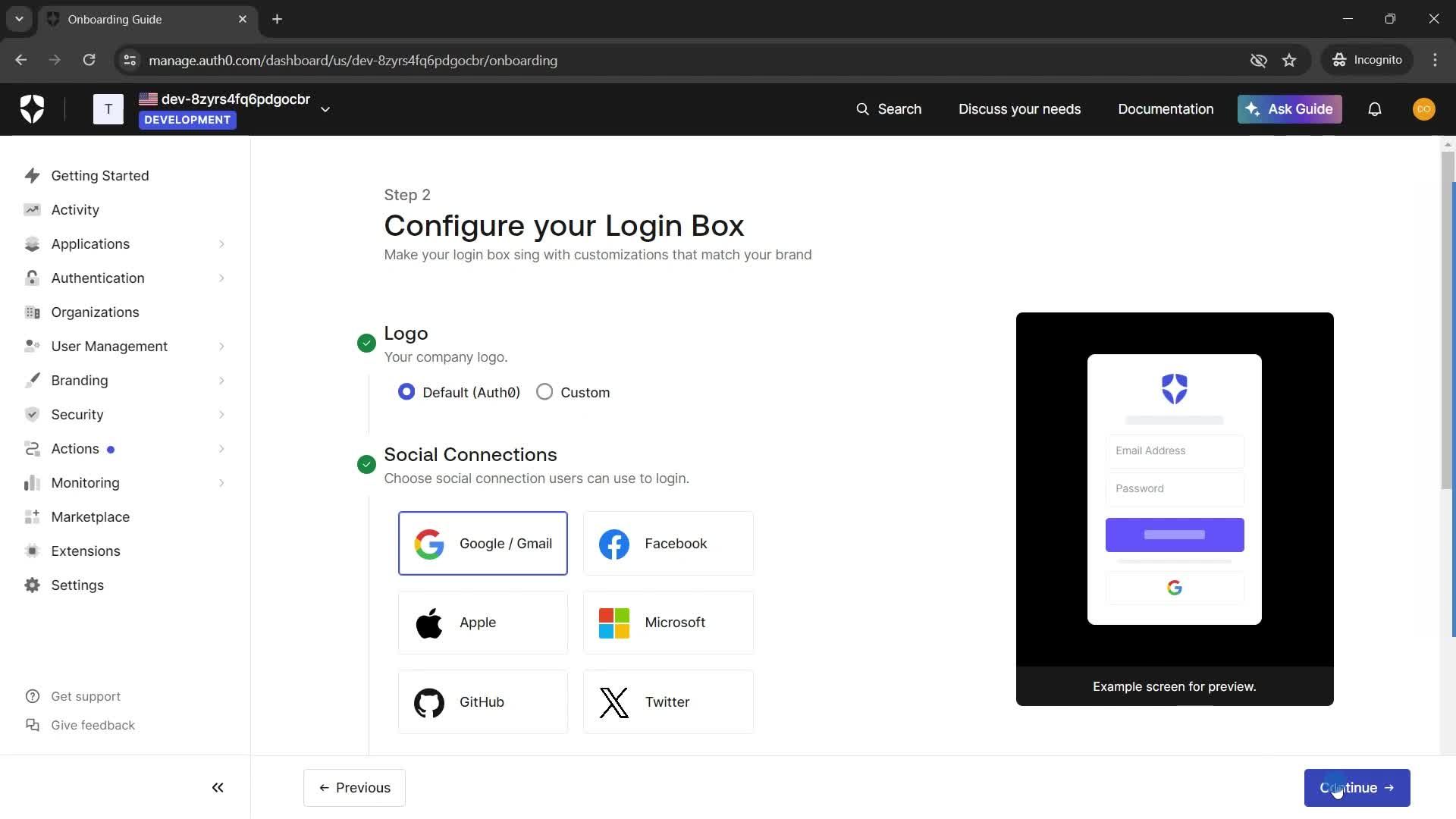Screen dimensions: 1456x819
Task: Click the Ask Guide button
Action: click(x=1289, y=109)
